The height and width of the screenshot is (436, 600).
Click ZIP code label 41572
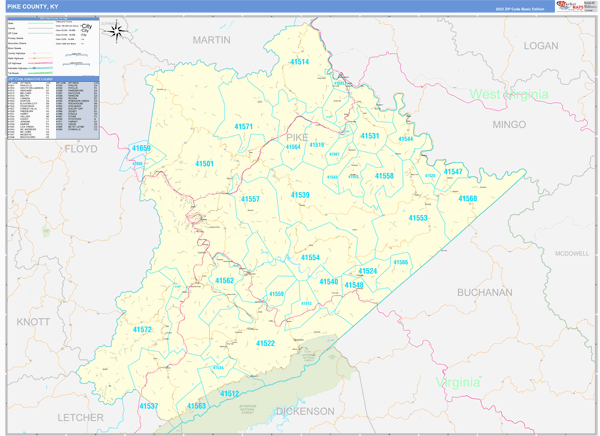point(142,329)
